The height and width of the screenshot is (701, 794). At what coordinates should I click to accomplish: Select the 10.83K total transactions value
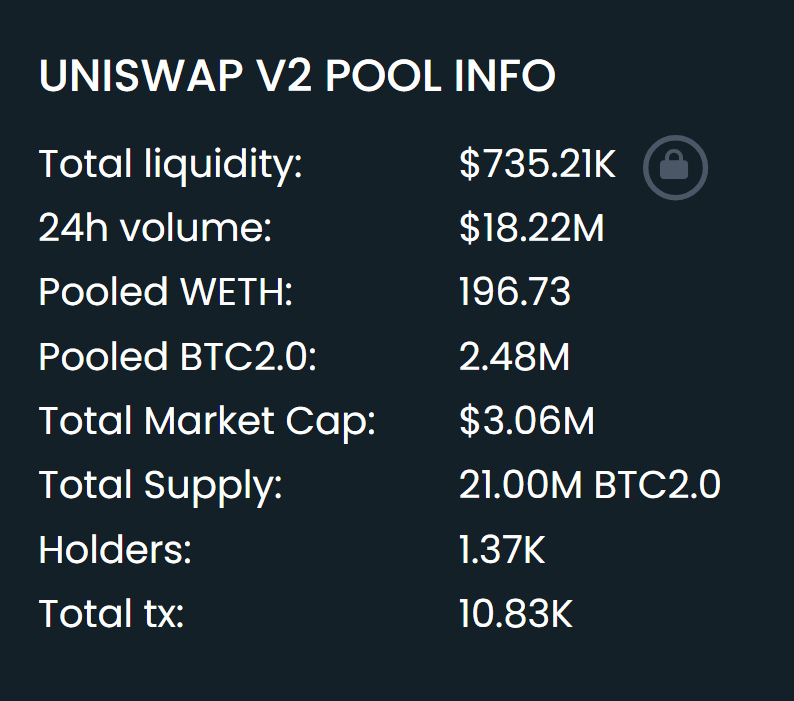515,613
